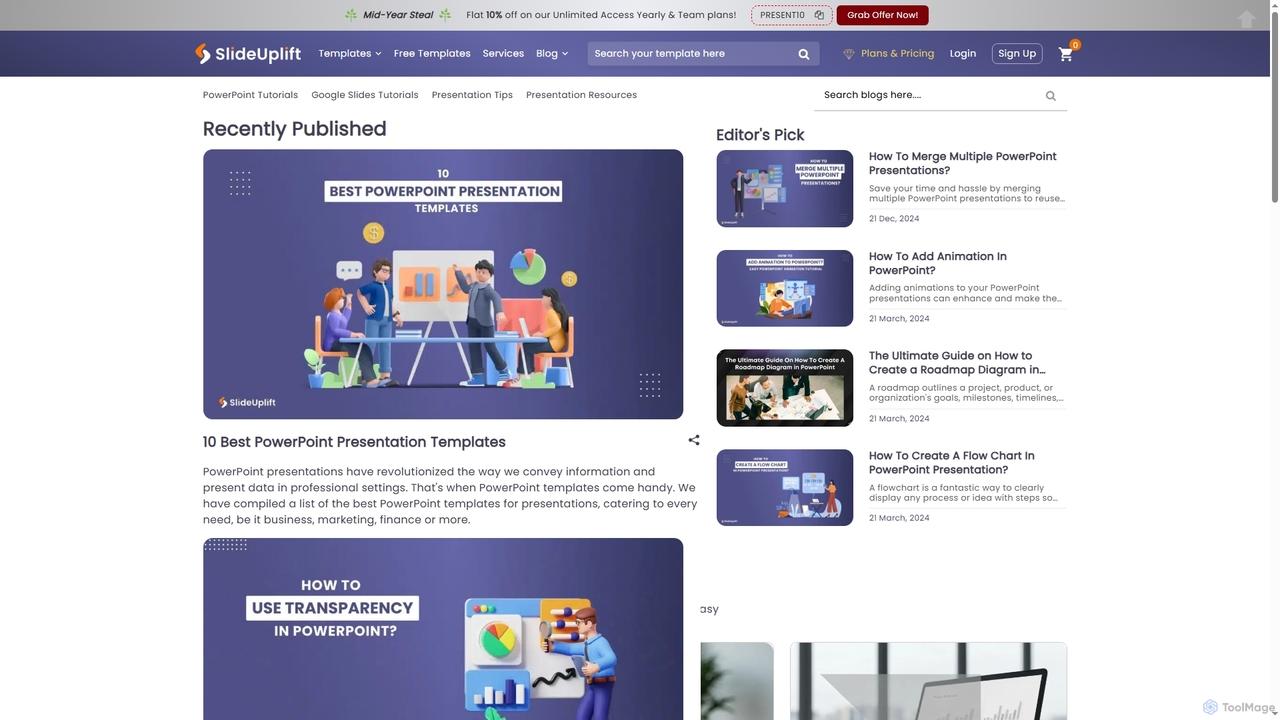This screenshot has width=1280, height=720.
Task: Copy the PRESENT10 coupon code
Action: click(819, 15)
